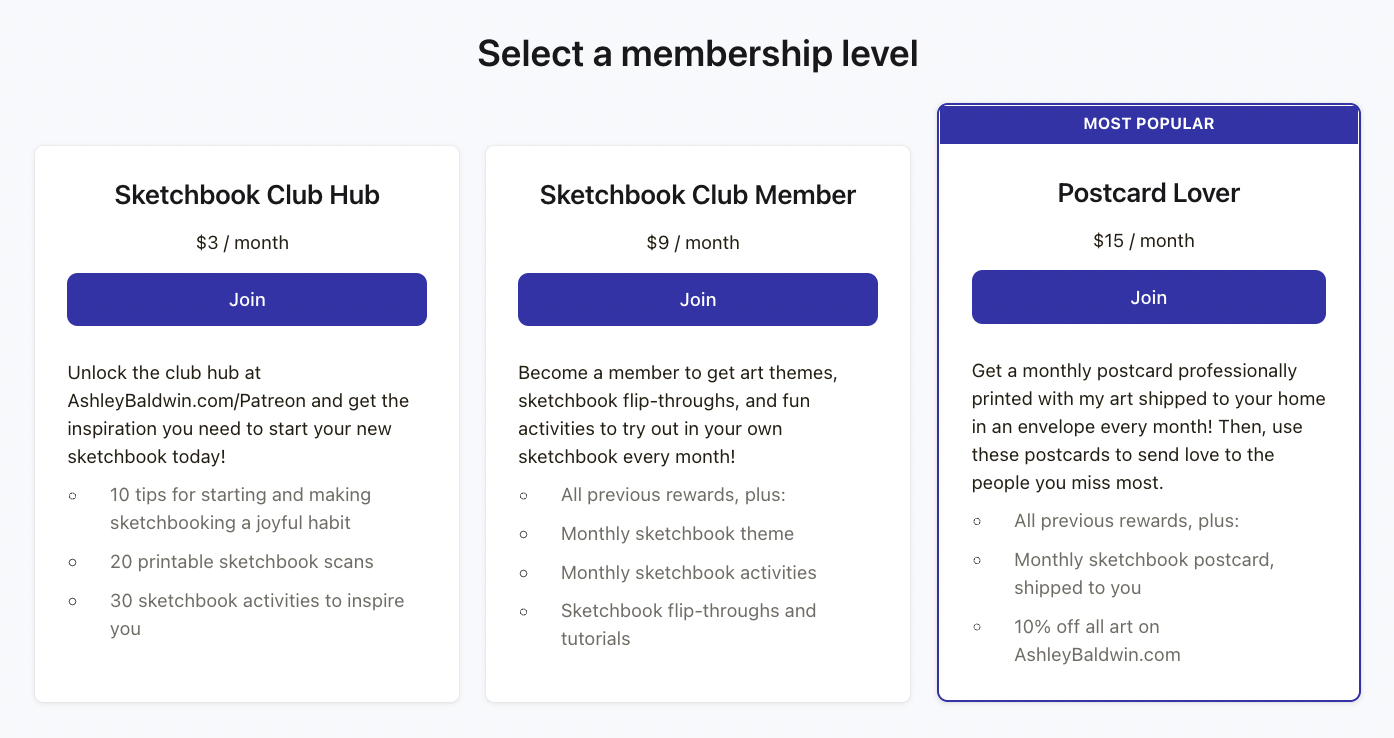Click the MOST POPULAR banner
The image size is (1394, 738).
(x=1148, y=124)
